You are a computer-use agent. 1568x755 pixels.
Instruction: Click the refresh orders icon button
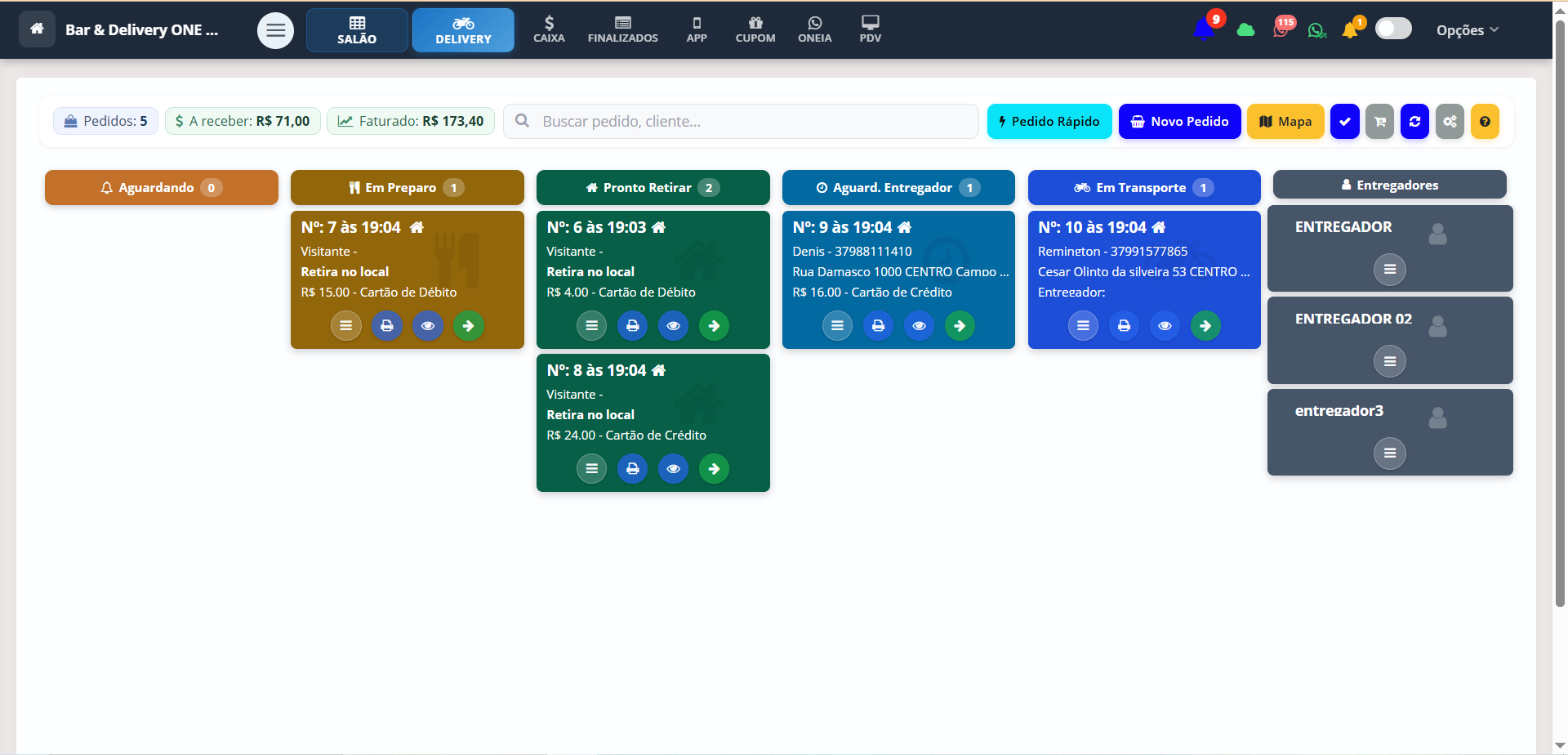pos(1414,122)
